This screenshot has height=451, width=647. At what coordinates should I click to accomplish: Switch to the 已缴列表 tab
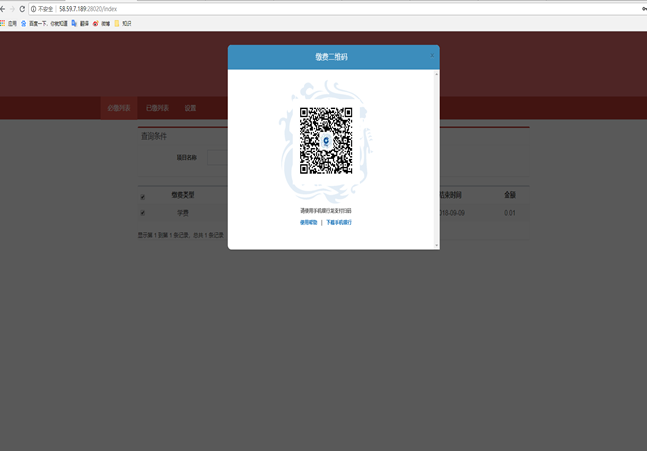(157, 108)
